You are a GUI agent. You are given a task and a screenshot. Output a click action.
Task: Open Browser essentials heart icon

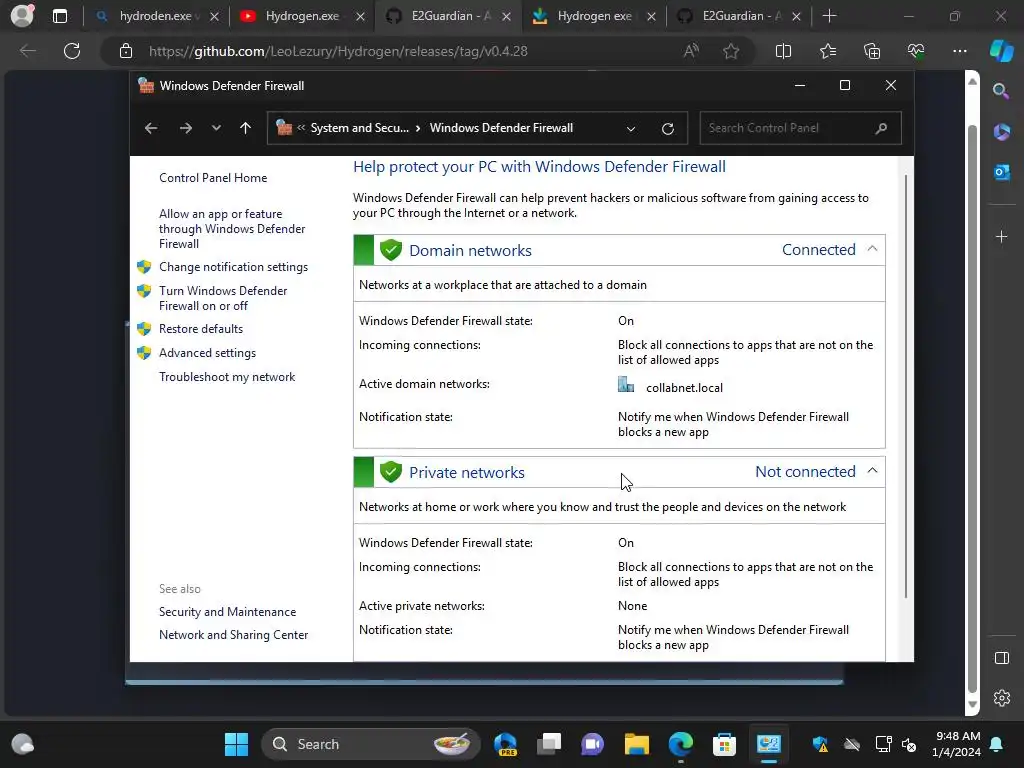pyautogui.click(x=916, y=51)
